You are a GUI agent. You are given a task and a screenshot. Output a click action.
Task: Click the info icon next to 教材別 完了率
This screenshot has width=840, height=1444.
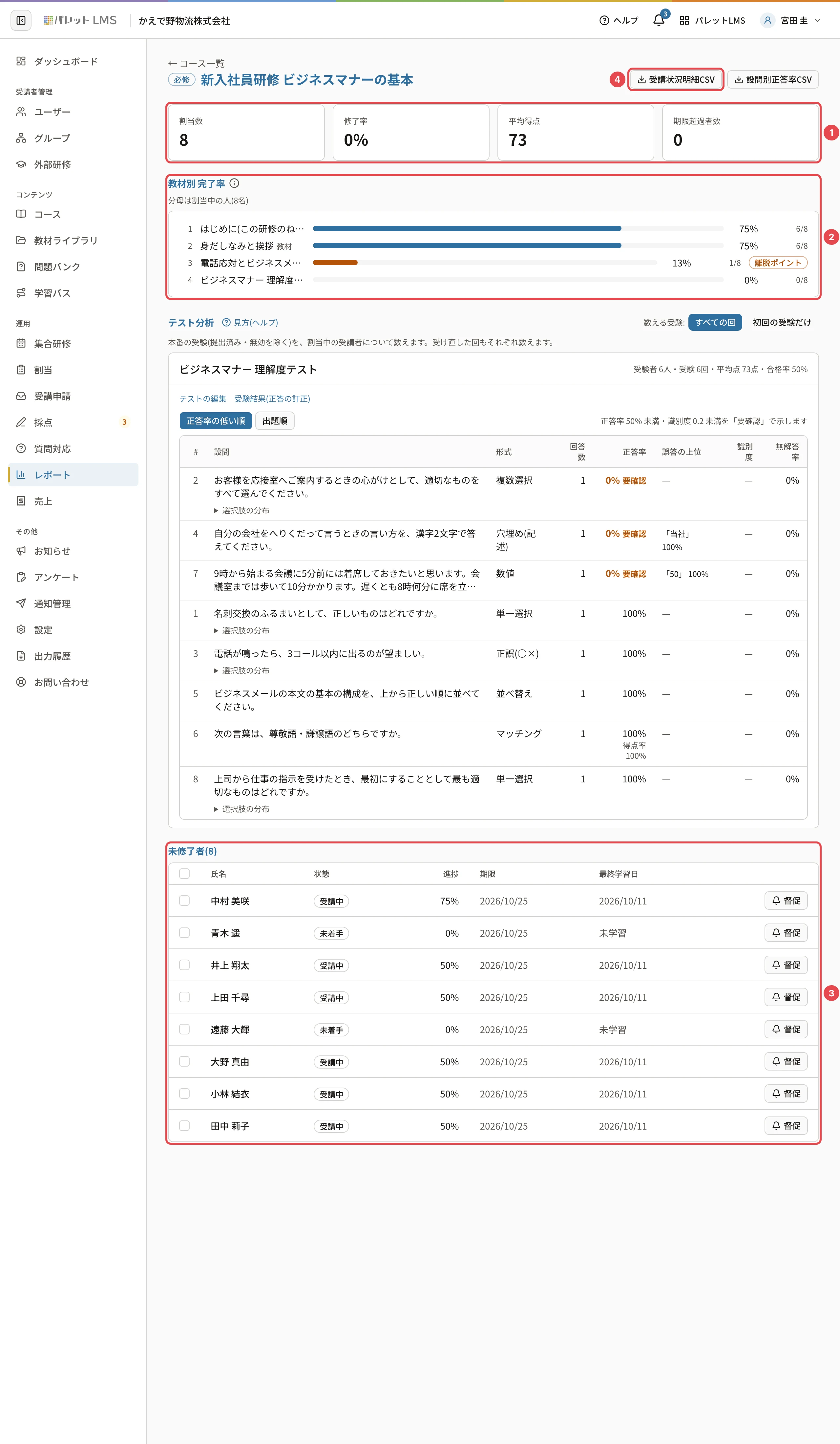[234, 183]
